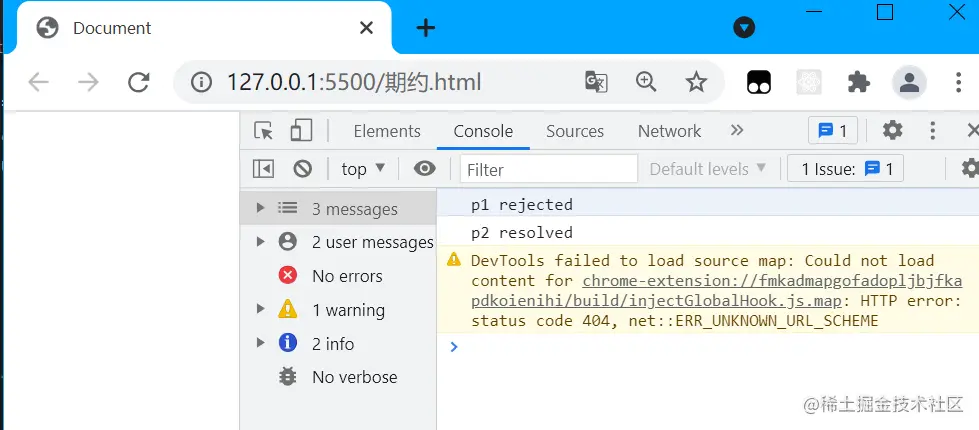The width and height of the screenshot is (979, 430).
Task: Bookmark this page with the star icon
Action: click(x=696, y=82)
